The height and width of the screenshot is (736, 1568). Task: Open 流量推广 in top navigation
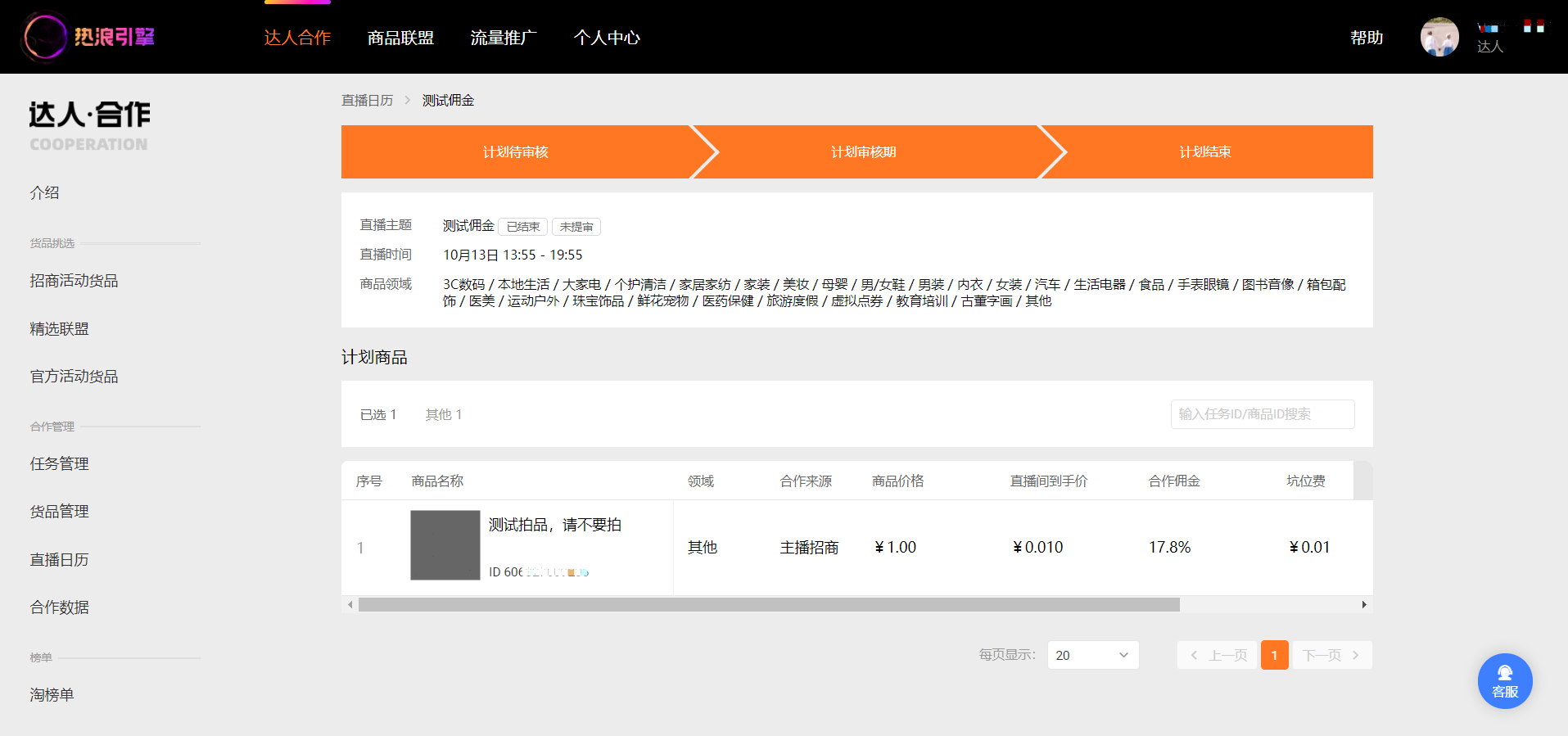504,38
